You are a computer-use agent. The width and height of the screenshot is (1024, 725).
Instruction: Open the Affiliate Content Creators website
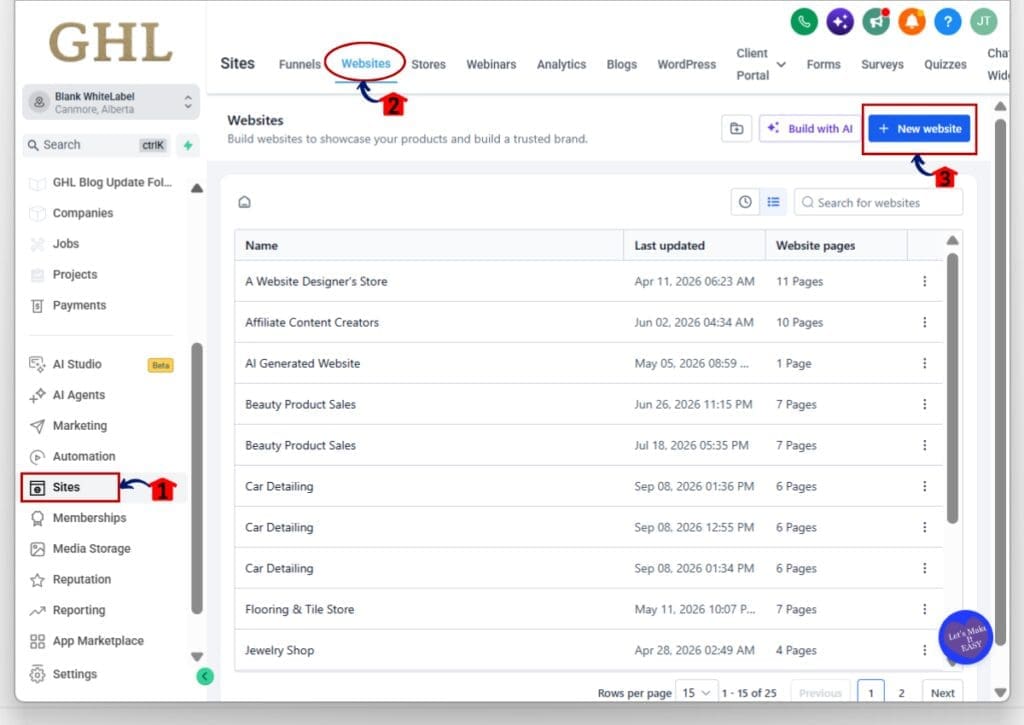coord(312,323)
